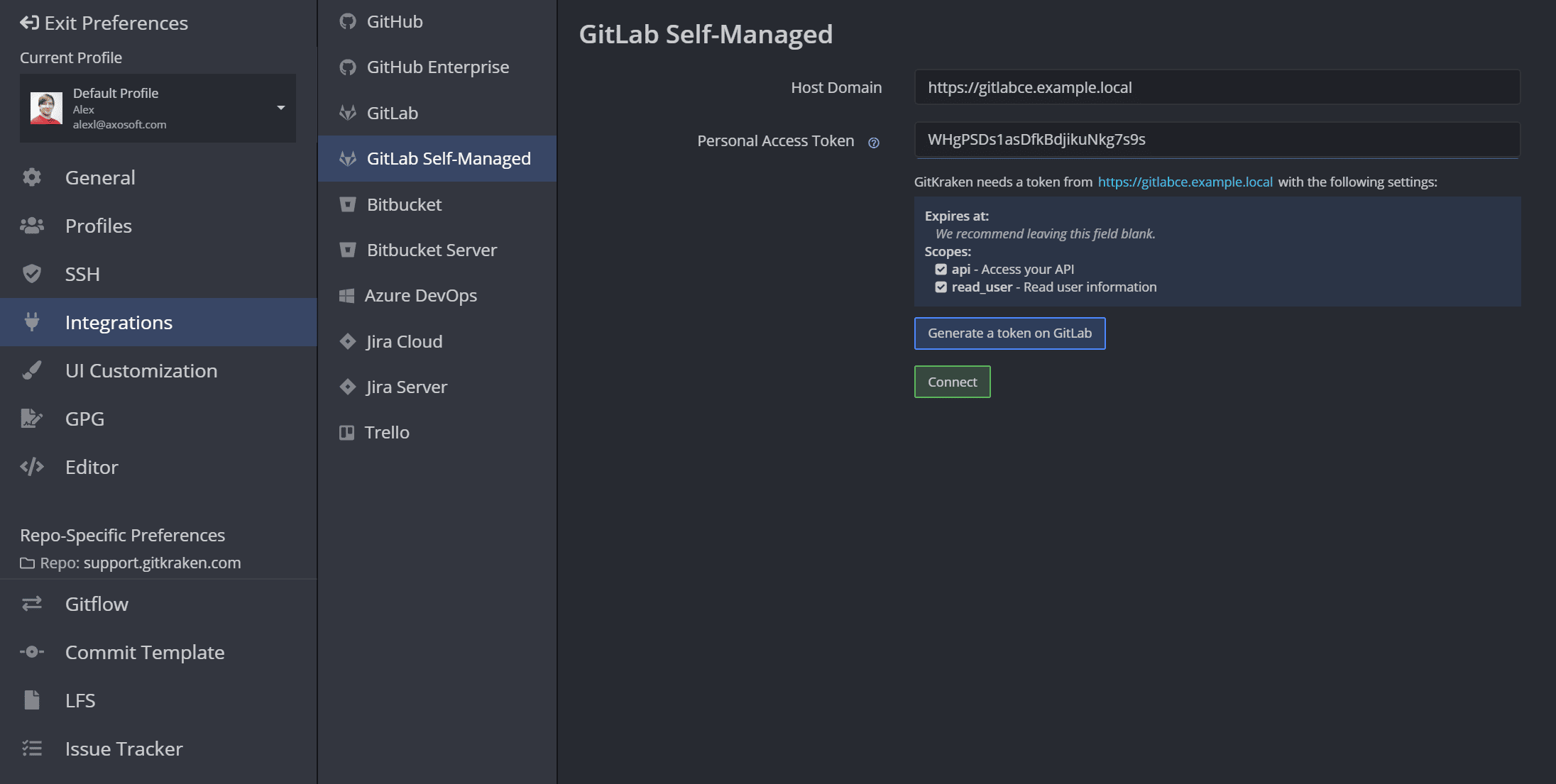
Task: Expand the Default Profile dropdown arrow
Action: click(x=281, y=108)
